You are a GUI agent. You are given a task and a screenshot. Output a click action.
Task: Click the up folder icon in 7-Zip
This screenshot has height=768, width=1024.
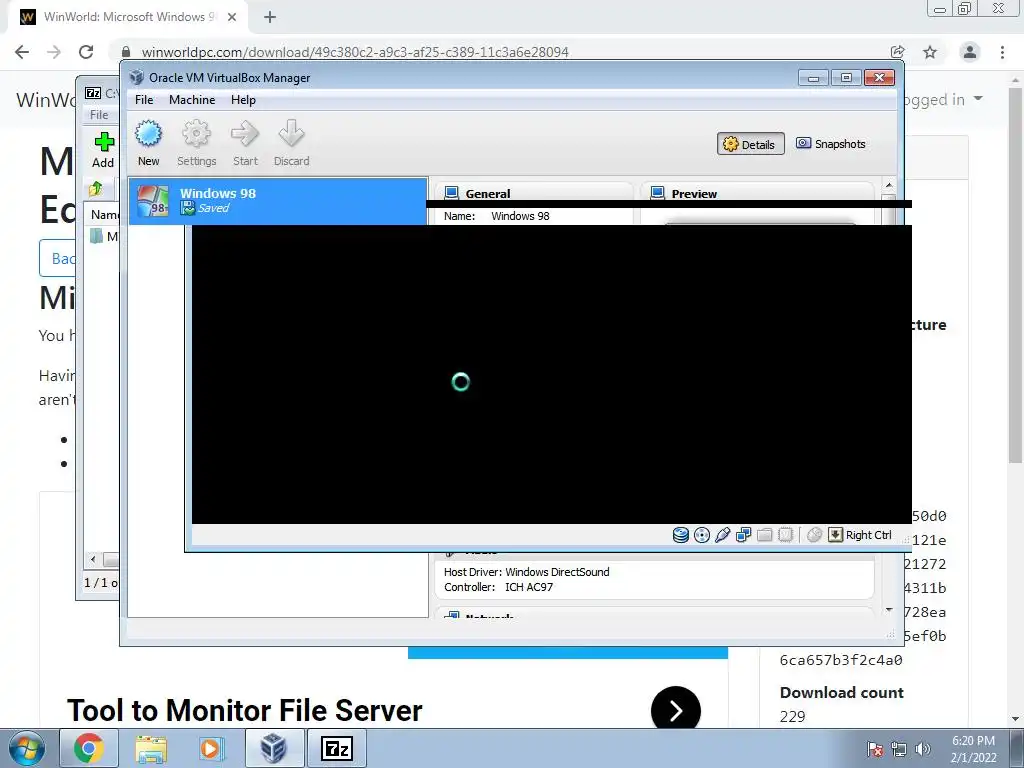click(96, 189)
